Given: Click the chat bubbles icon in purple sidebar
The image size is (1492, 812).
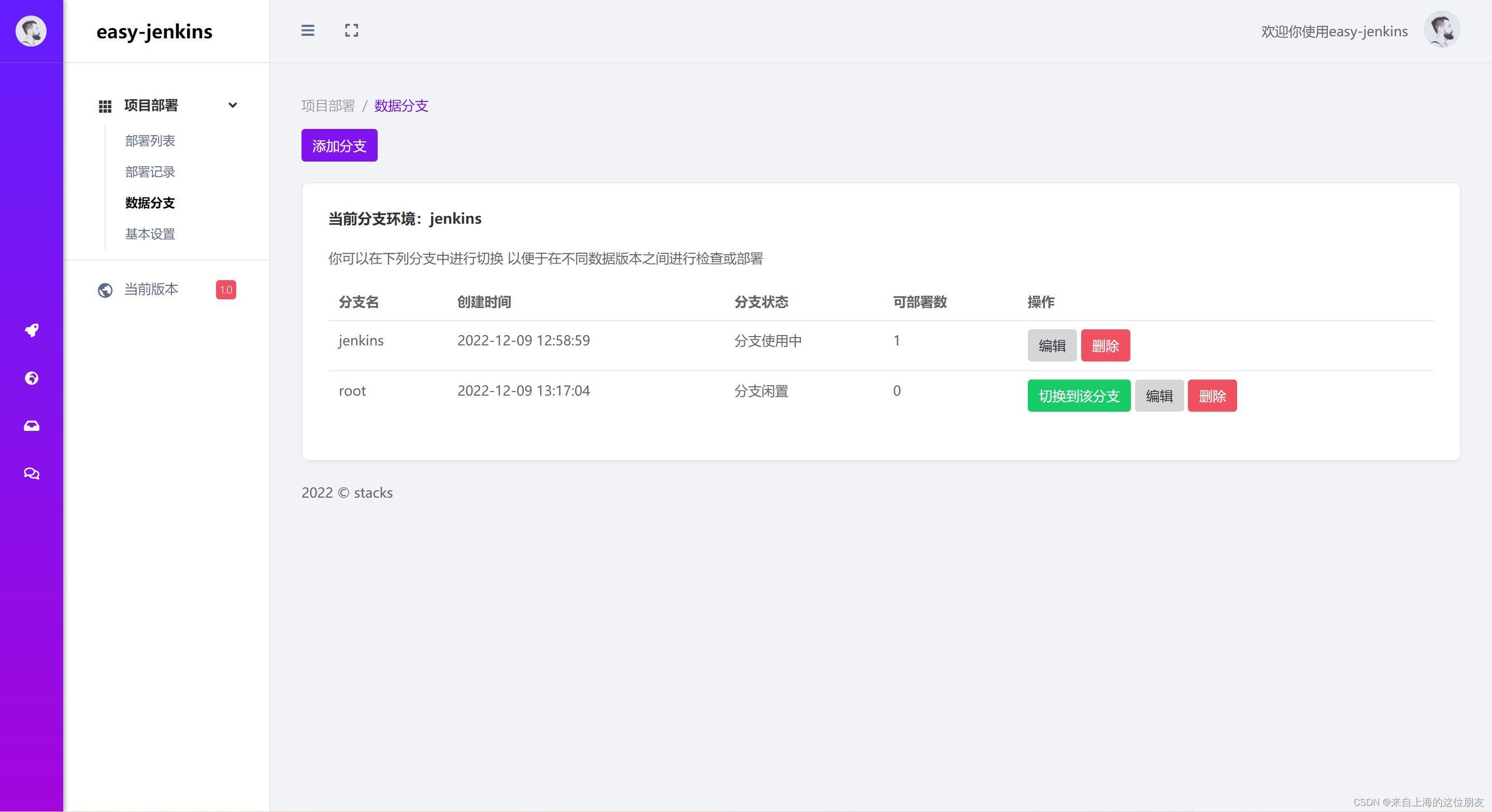Looking at the screenshot, I should pos(31,473).
